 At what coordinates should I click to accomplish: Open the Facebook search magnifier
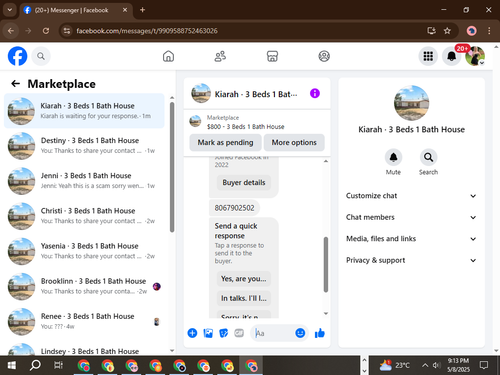(x=41, y=56)
